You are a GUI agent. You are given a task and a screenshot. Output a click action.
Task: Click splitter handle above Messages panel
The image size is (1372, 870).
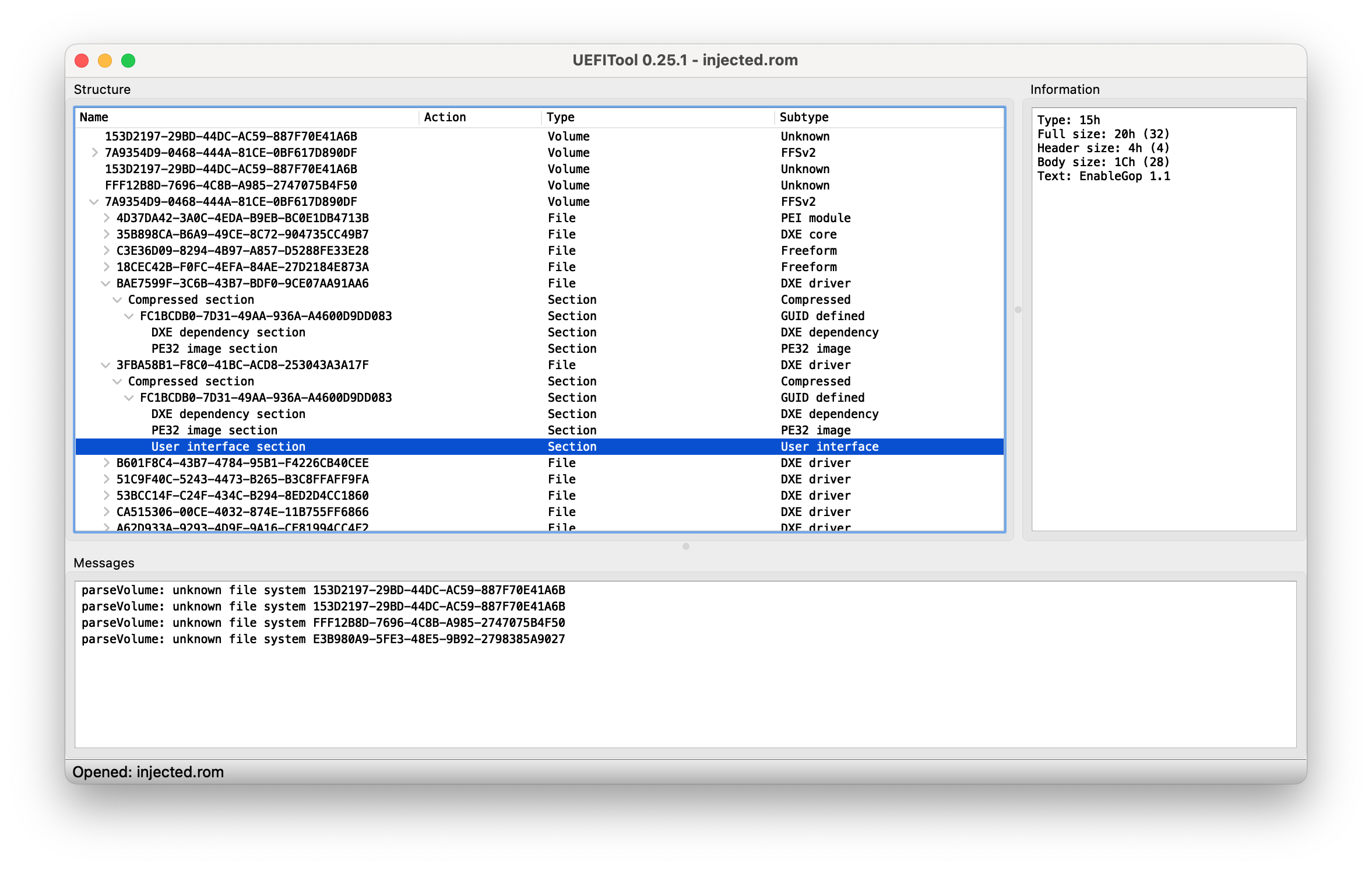coord(685,546)
